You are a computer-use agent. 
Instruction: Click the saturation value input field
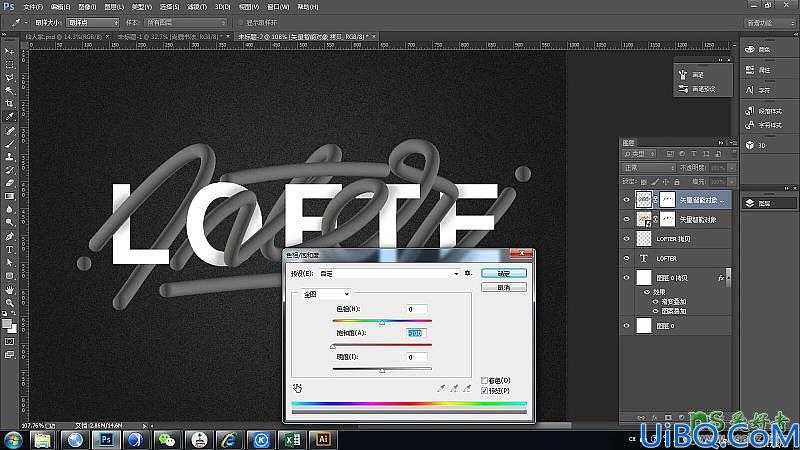417,333
